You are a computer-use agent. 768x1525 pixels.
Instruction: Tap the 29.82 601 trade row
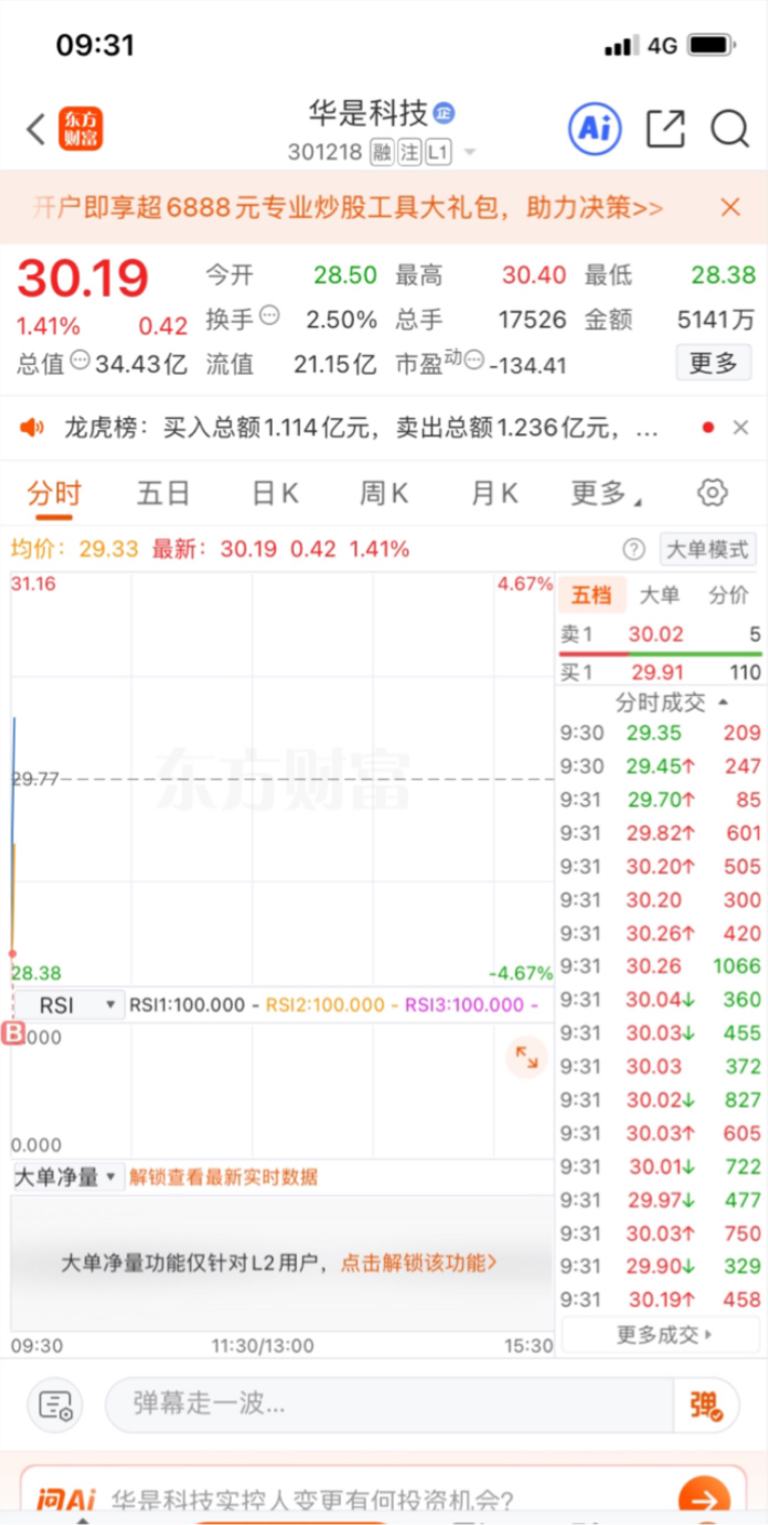[660, 833]
